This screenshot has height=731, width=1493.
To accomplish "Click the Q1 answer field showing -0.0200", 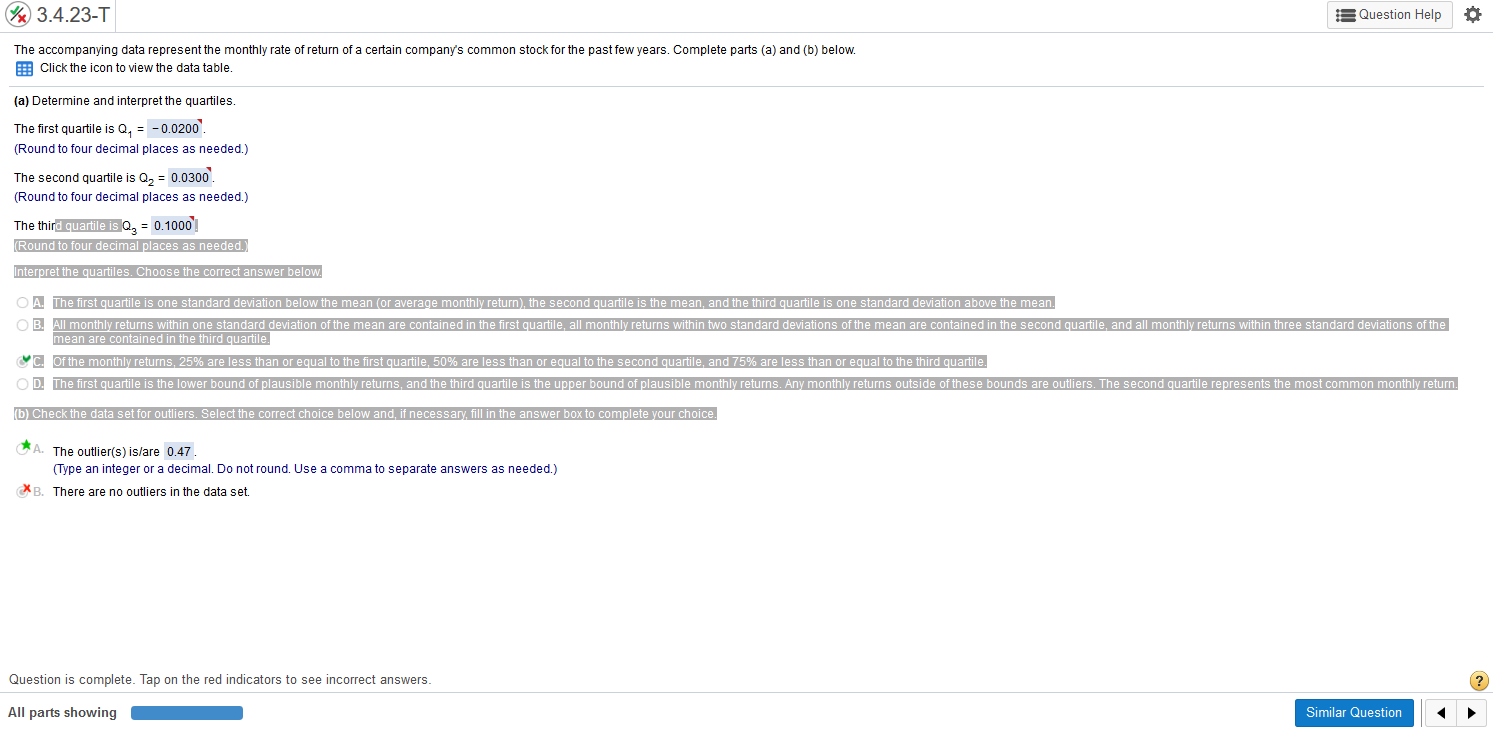I will point(173,129).
